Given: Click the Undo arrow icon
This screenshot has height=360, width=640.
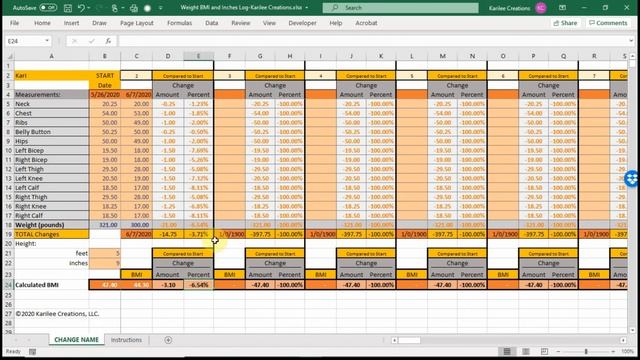Looking at the screenshot, I should point(81,8).
